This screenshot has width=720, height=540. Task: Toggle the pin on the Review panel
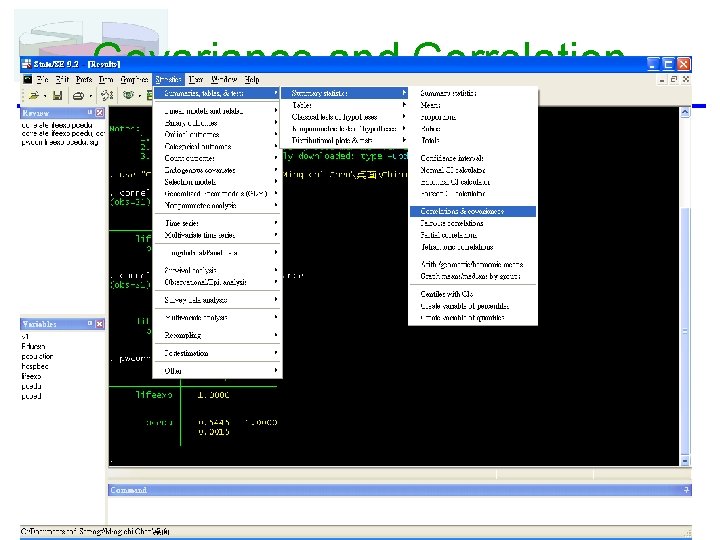pos(90,112)
